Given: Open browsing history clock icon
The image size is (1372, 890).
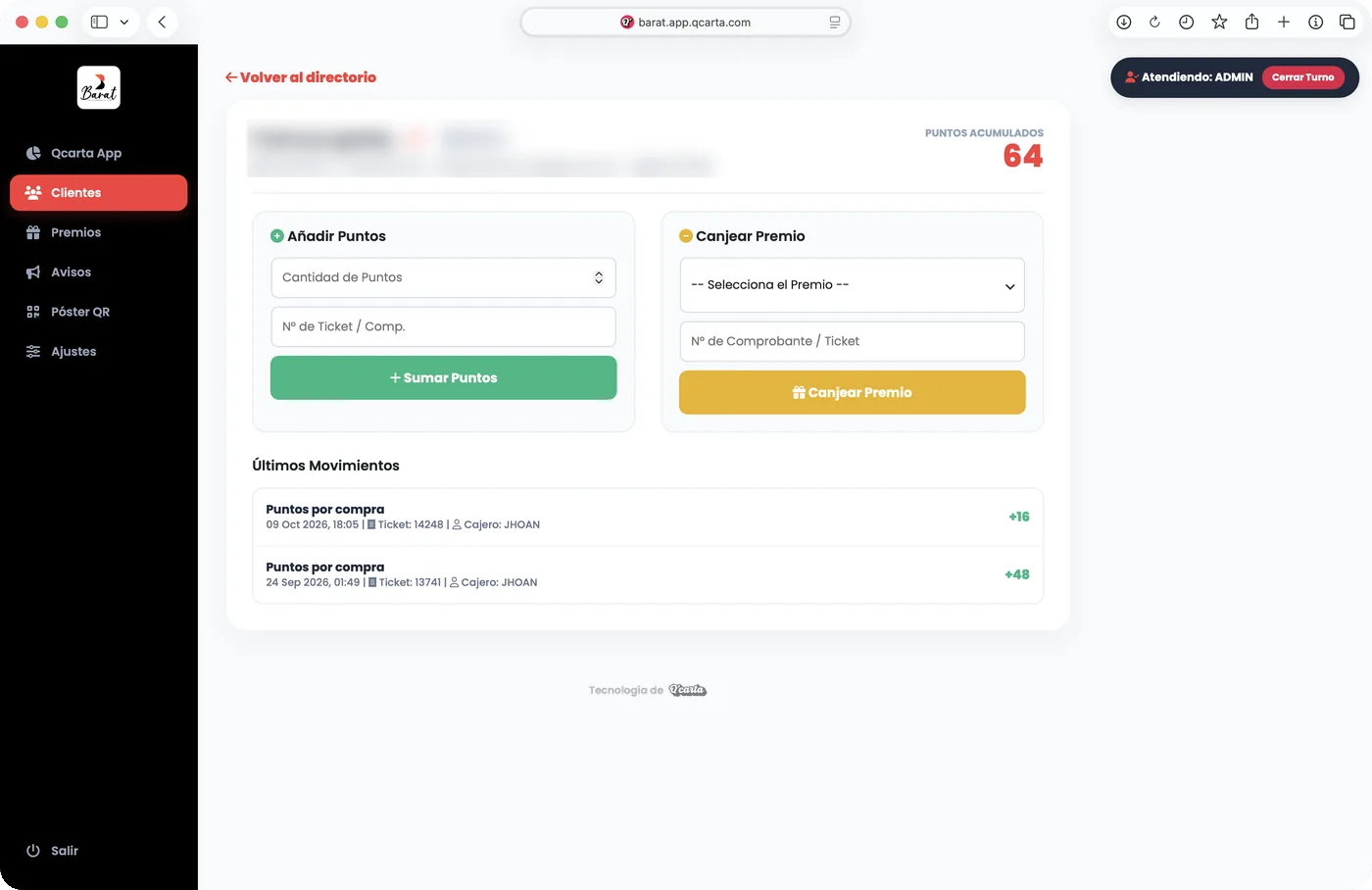Looking at the screenshot, I should (1187, 22).
